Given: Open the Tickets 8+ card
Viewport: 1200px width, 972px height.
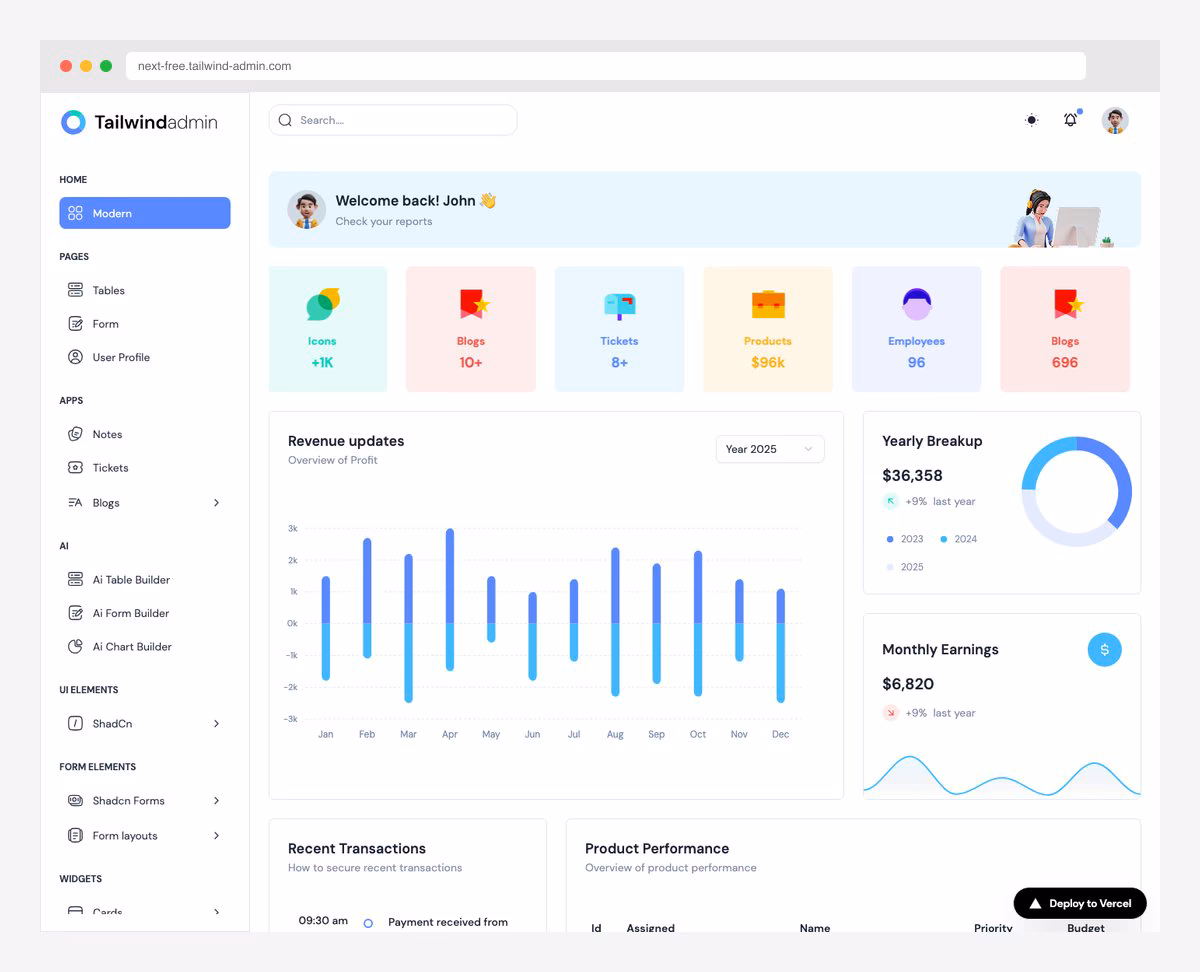Looking at the screenshot, I should (x=619, y=329).
